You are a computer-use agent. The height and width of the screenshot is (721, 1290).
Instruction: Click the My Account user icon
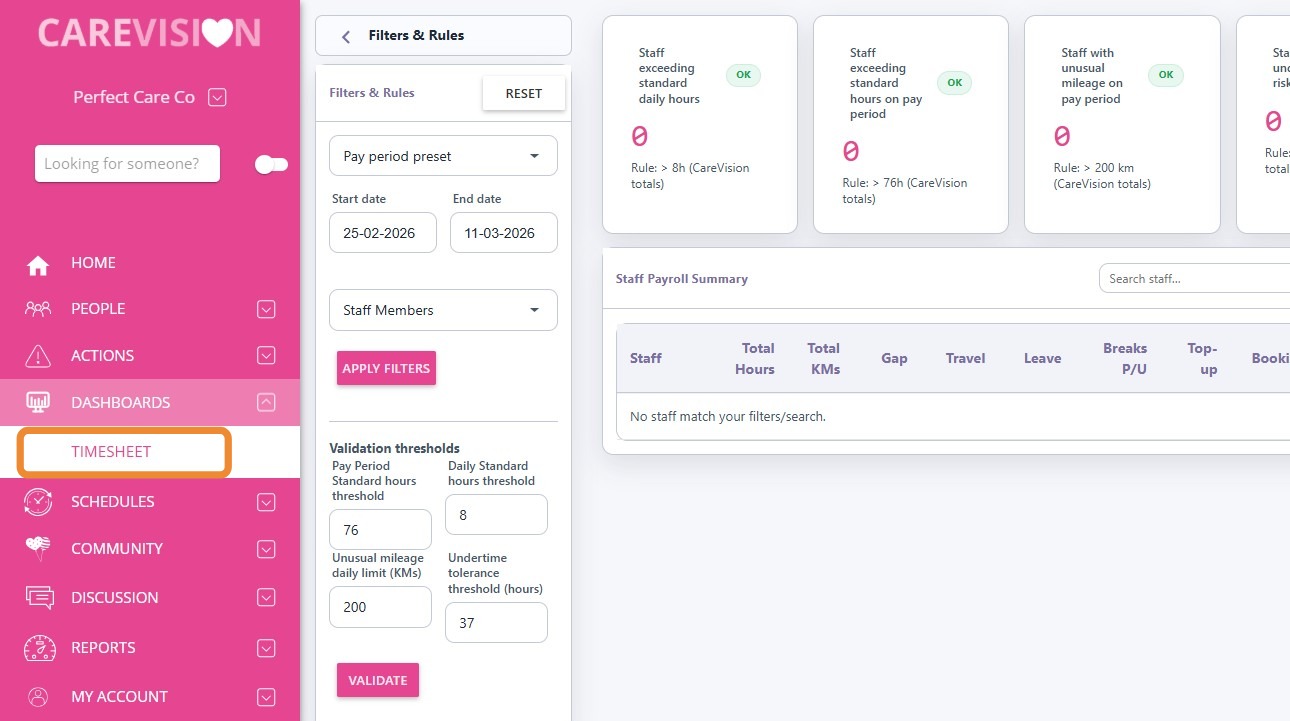pos(38,697)
